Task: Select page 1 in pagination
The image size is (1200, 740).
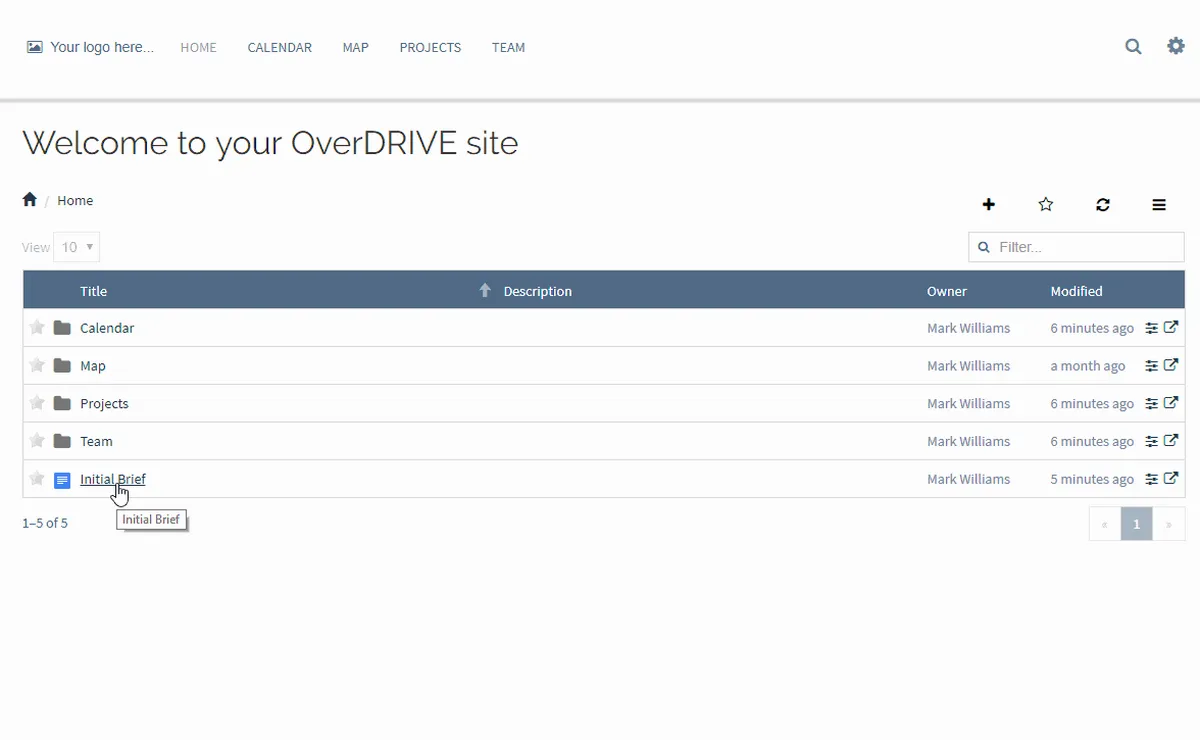Action: pyautogui.click(x=1136, y=523)
